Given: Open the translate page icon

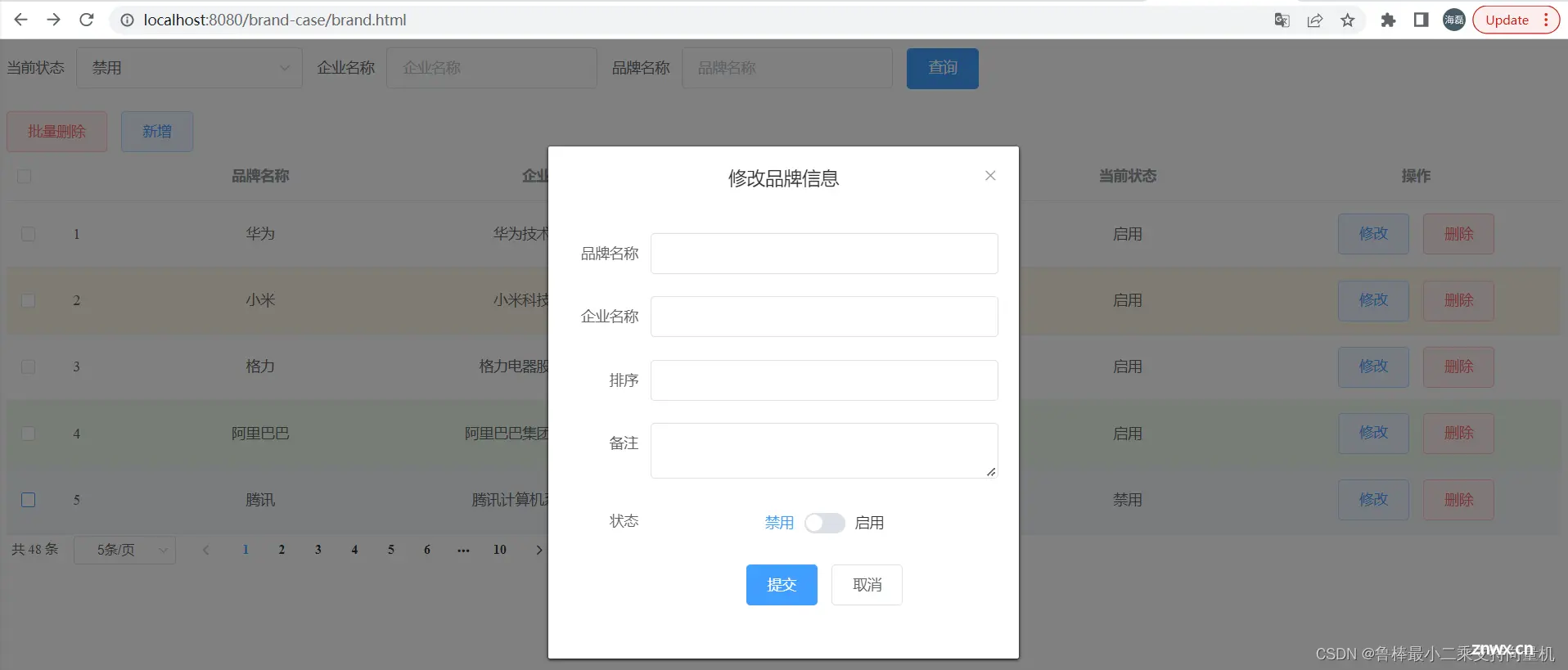Looking at the screenshot, I should [1282, 20].
